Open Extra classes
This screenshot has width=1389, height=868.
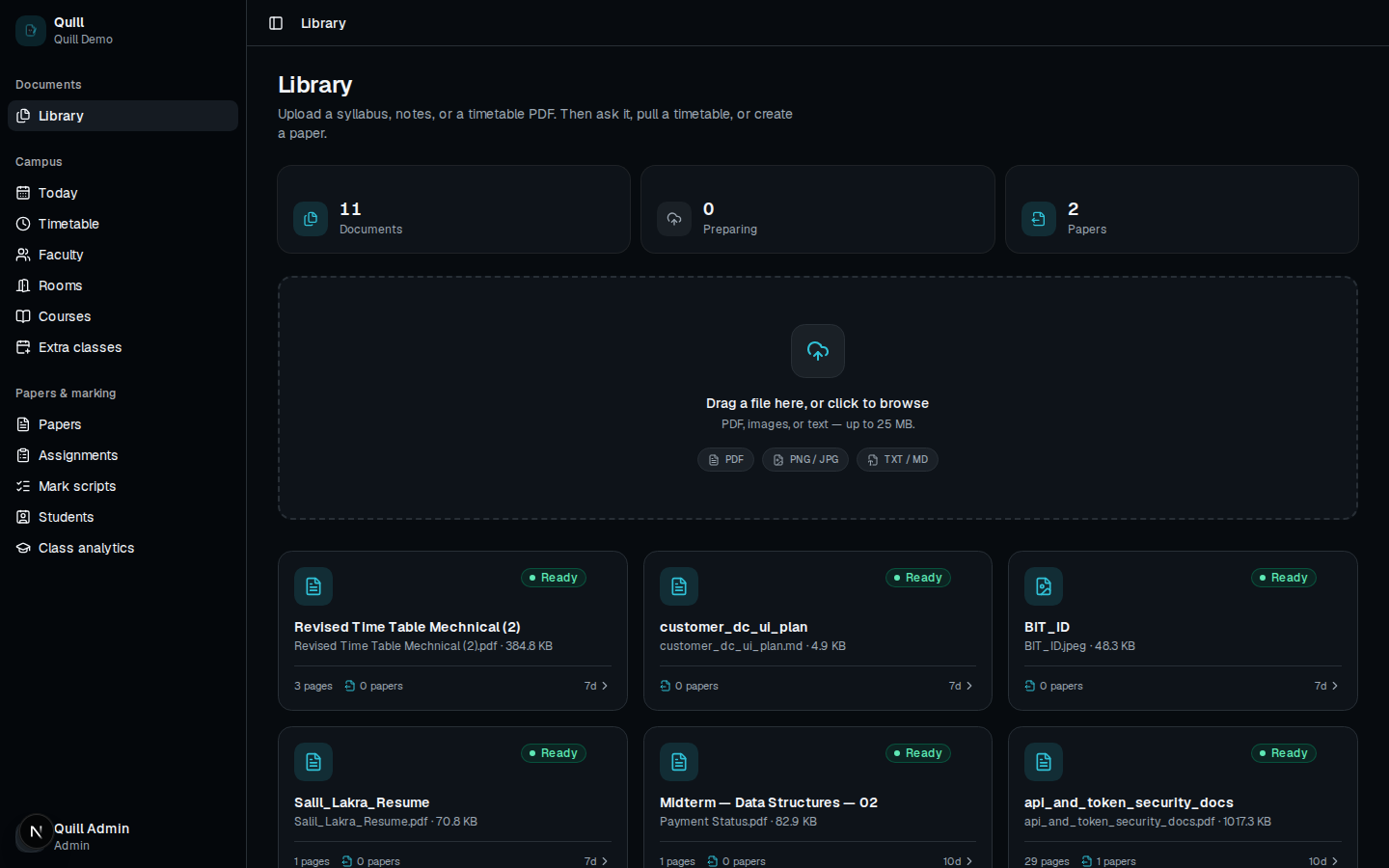click(x=123, y=347)
